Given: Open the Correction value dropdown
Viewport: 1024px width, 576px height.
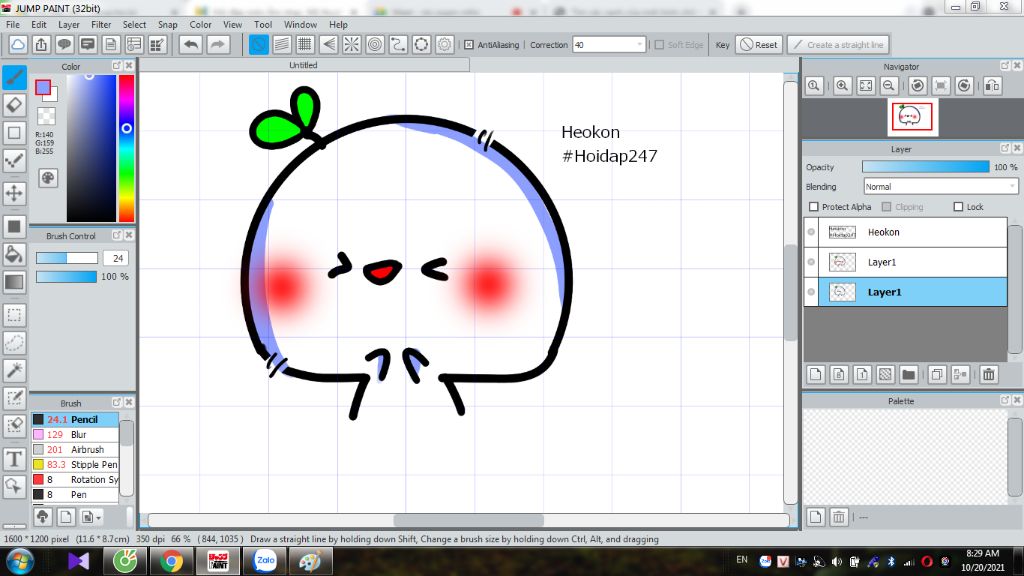Looking at the screenshot, I should point(639,44).
